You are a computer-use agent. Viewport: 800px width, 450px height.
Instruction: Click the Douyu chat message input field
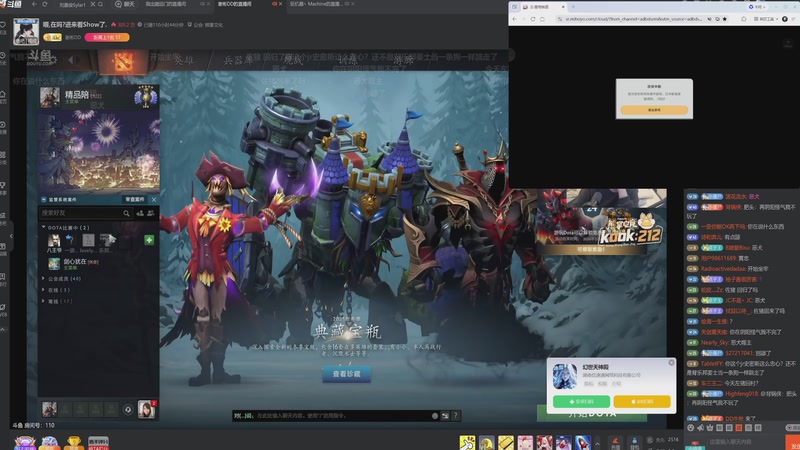pos(745,442)
